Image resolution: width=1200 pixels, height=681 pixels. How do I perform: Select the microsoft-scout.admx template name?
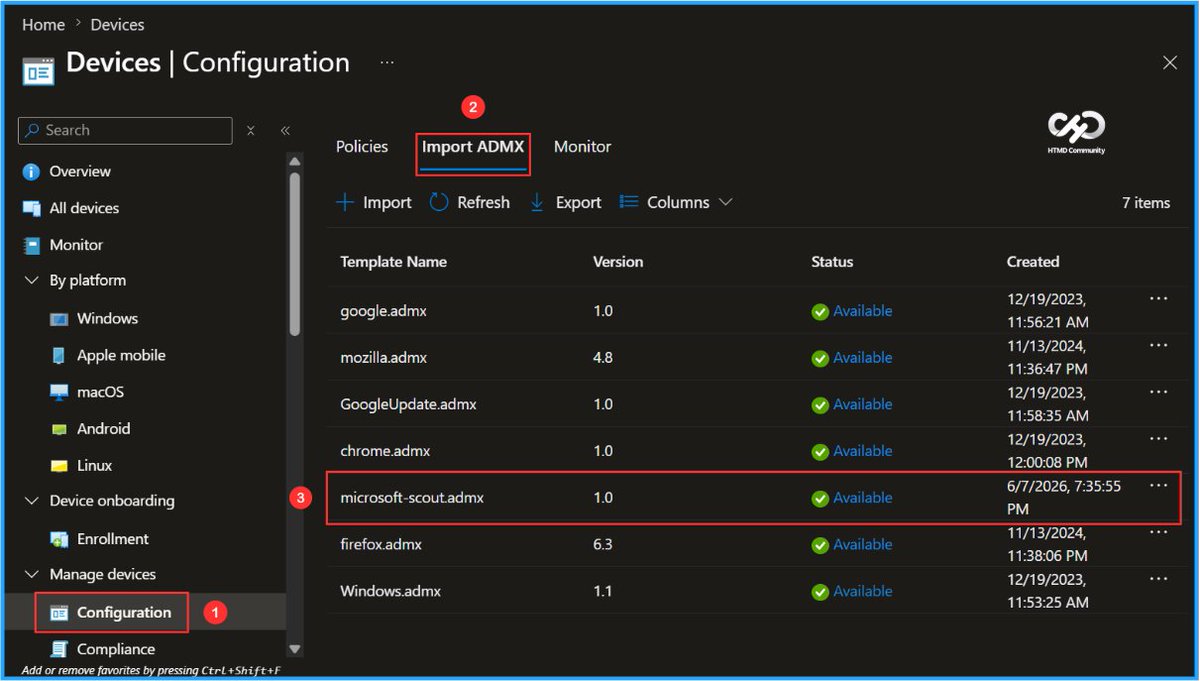coord(412,498)
